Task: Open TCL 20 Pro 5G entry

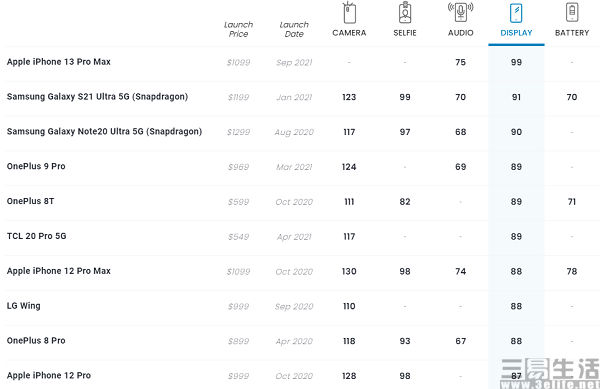Action: [36, 236]
